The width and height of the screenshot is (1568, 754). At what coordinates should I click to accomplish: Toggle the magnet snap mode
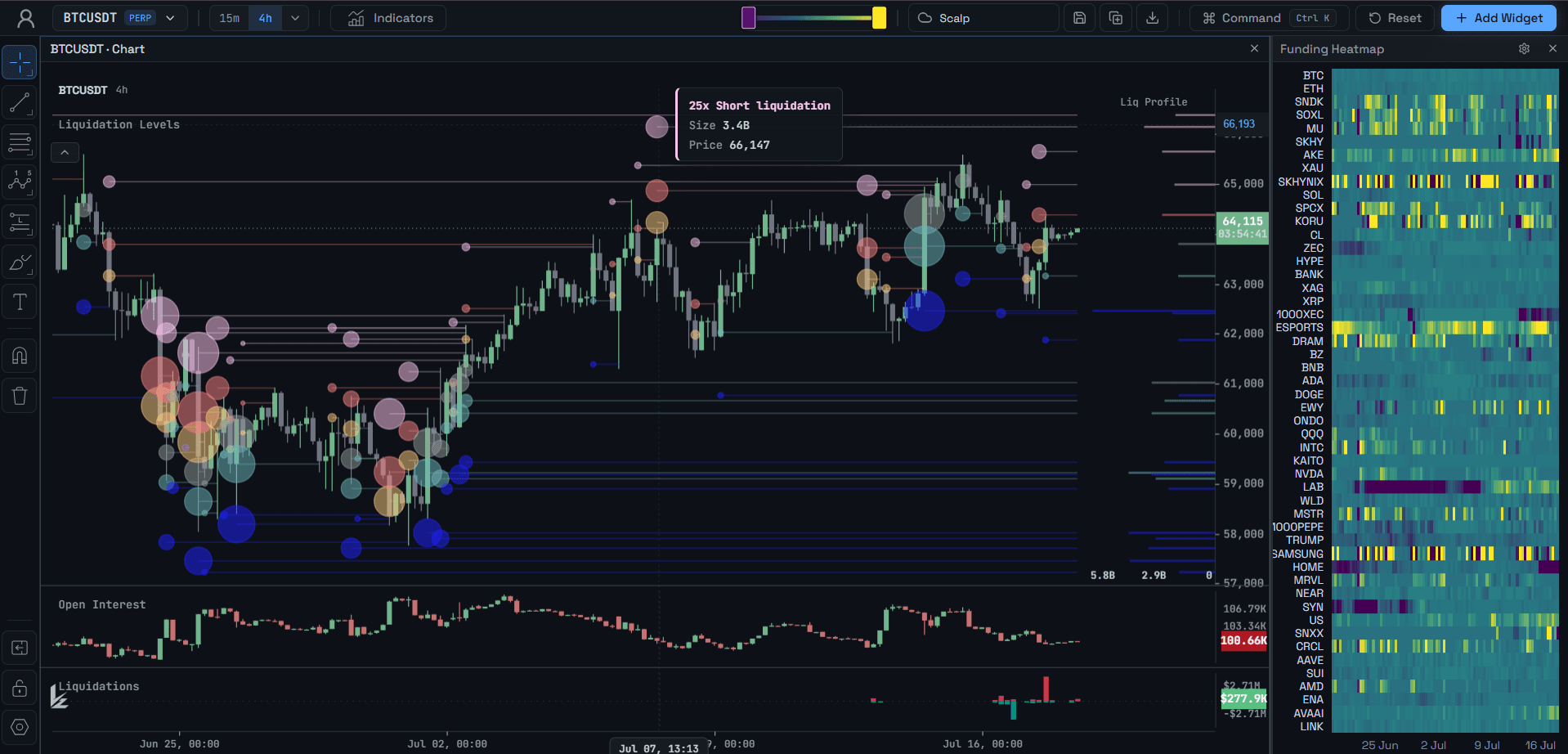pos(20,356)
